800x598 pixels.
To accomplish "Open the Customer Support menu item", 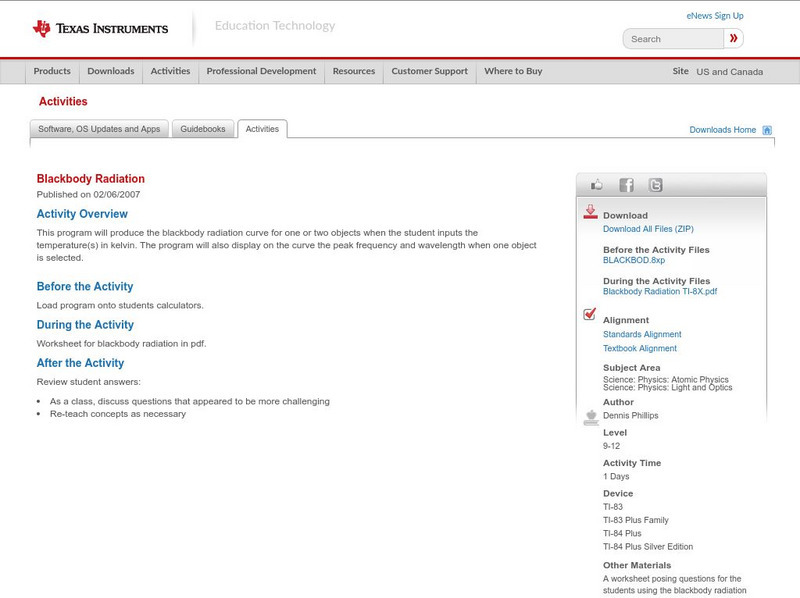I will (429, 71).
